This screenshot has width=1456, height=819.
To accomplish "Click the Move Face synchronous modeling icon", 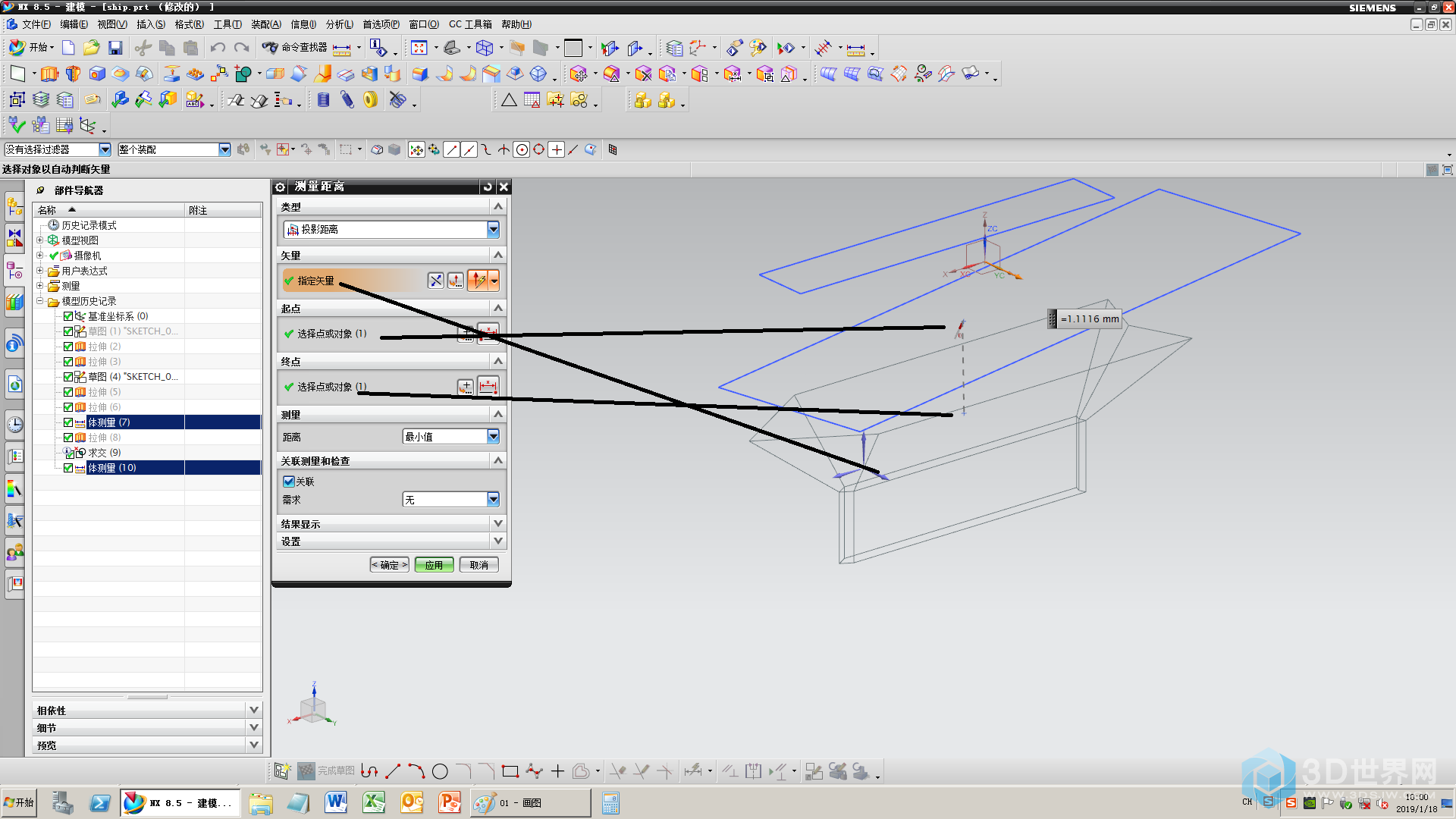I will coord(579,74).
